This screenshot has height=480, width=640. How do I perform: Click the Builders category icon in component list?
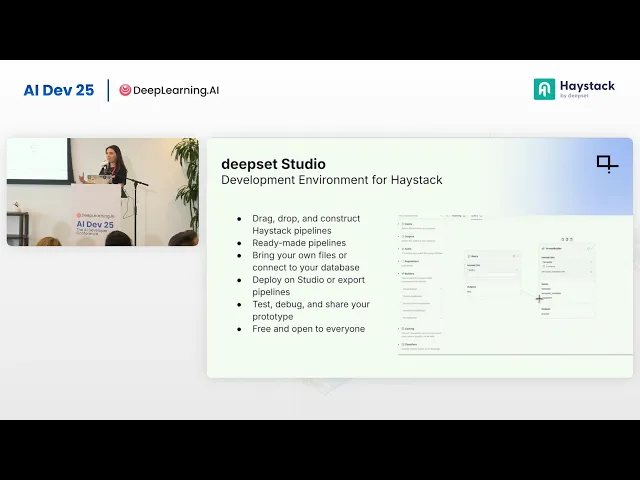pos(400,272)
